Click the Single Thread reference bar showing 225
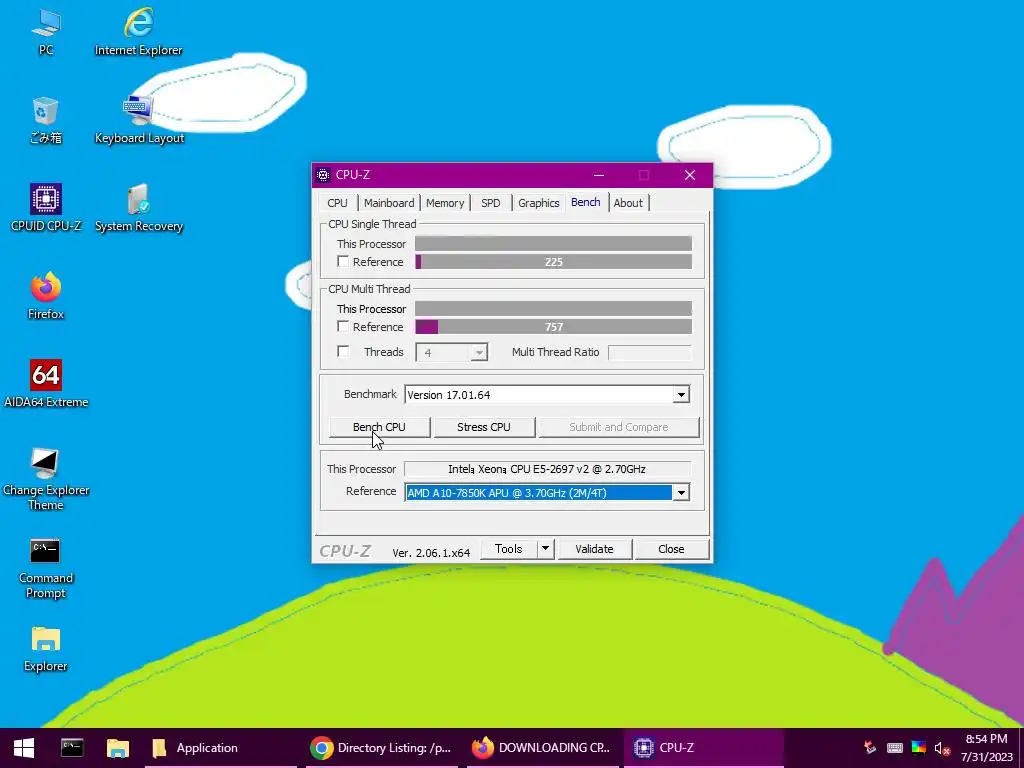1024x768 pixels. [x=554, y=262]
